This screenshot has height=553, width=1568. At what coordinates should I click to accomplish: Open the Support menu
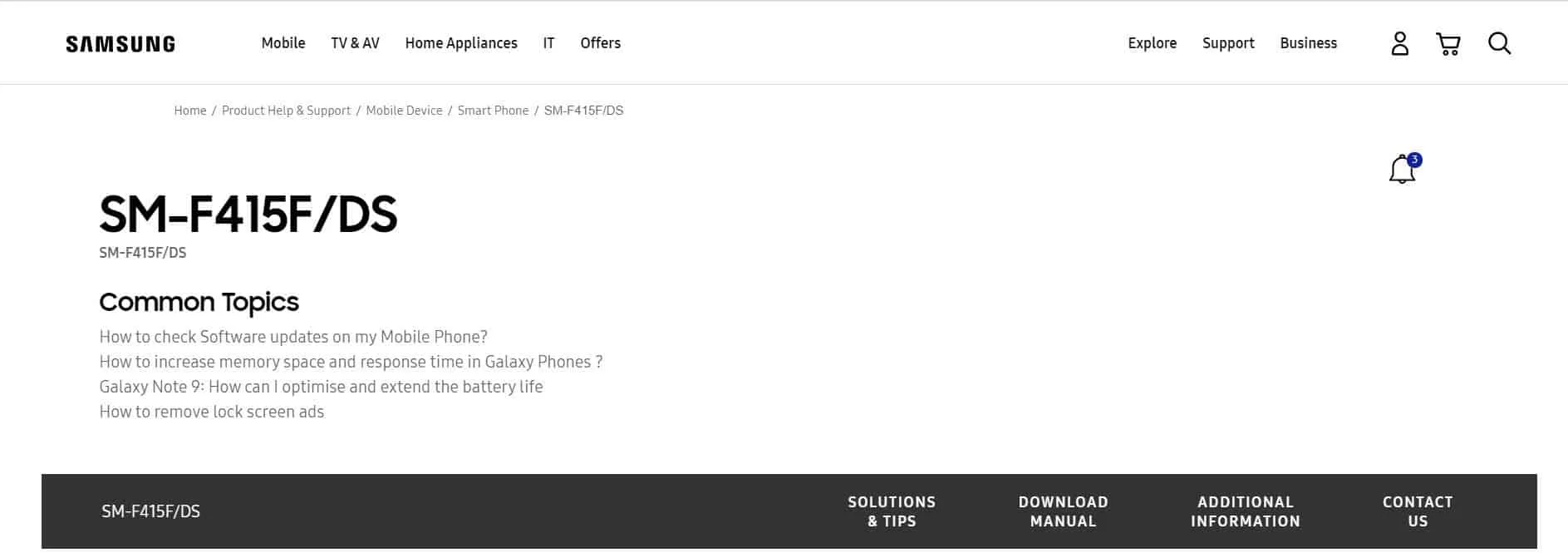[x=1228, y=43]
